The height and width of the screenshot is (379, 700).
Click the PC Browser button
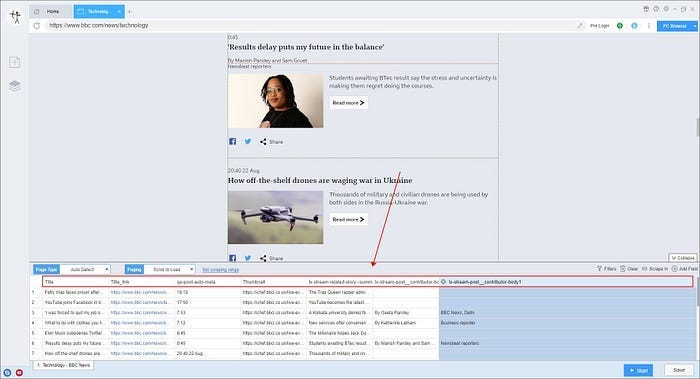pyautogui.click(x=674, y=26)
